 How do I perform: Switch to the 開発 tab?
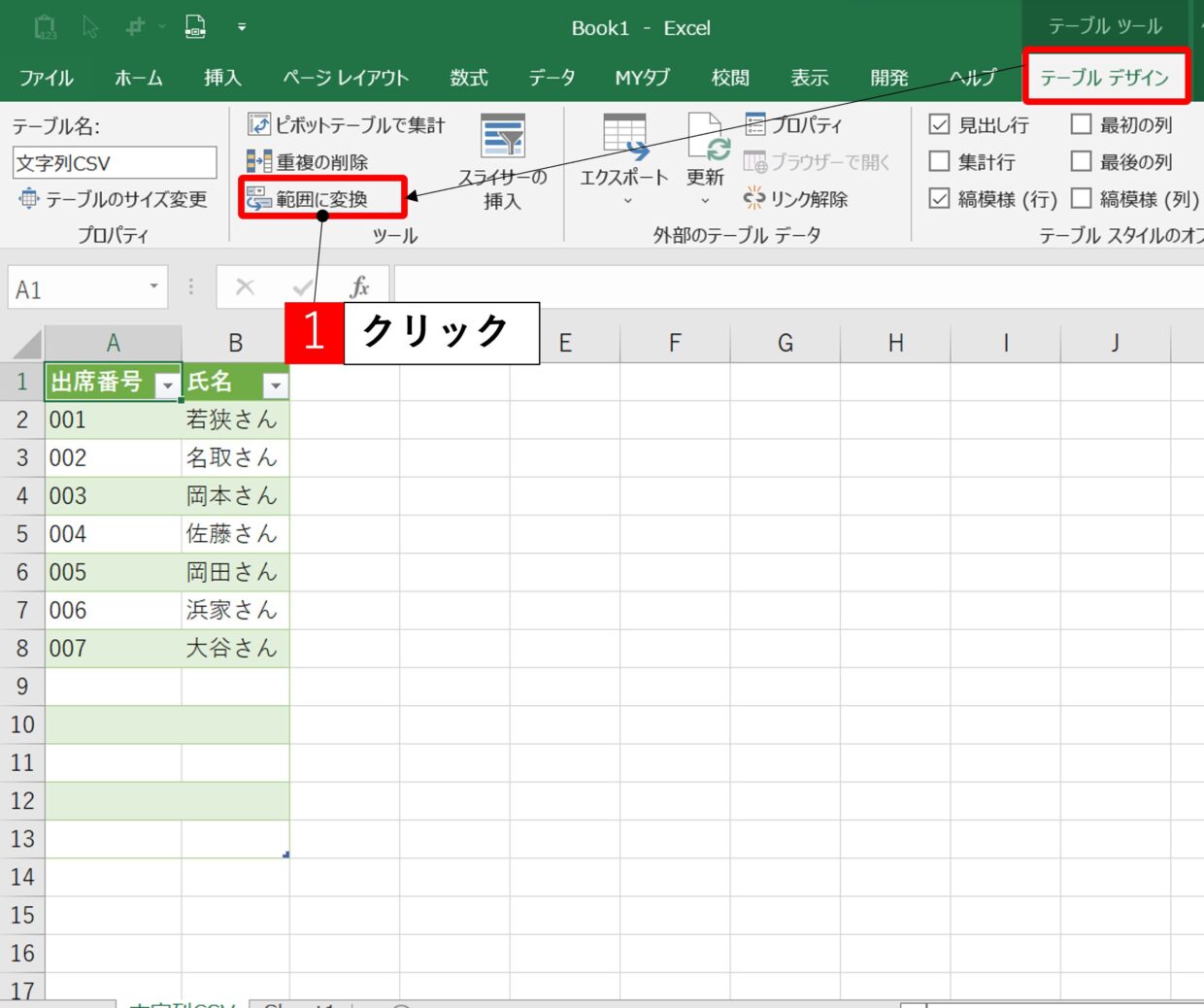(889, 78)
